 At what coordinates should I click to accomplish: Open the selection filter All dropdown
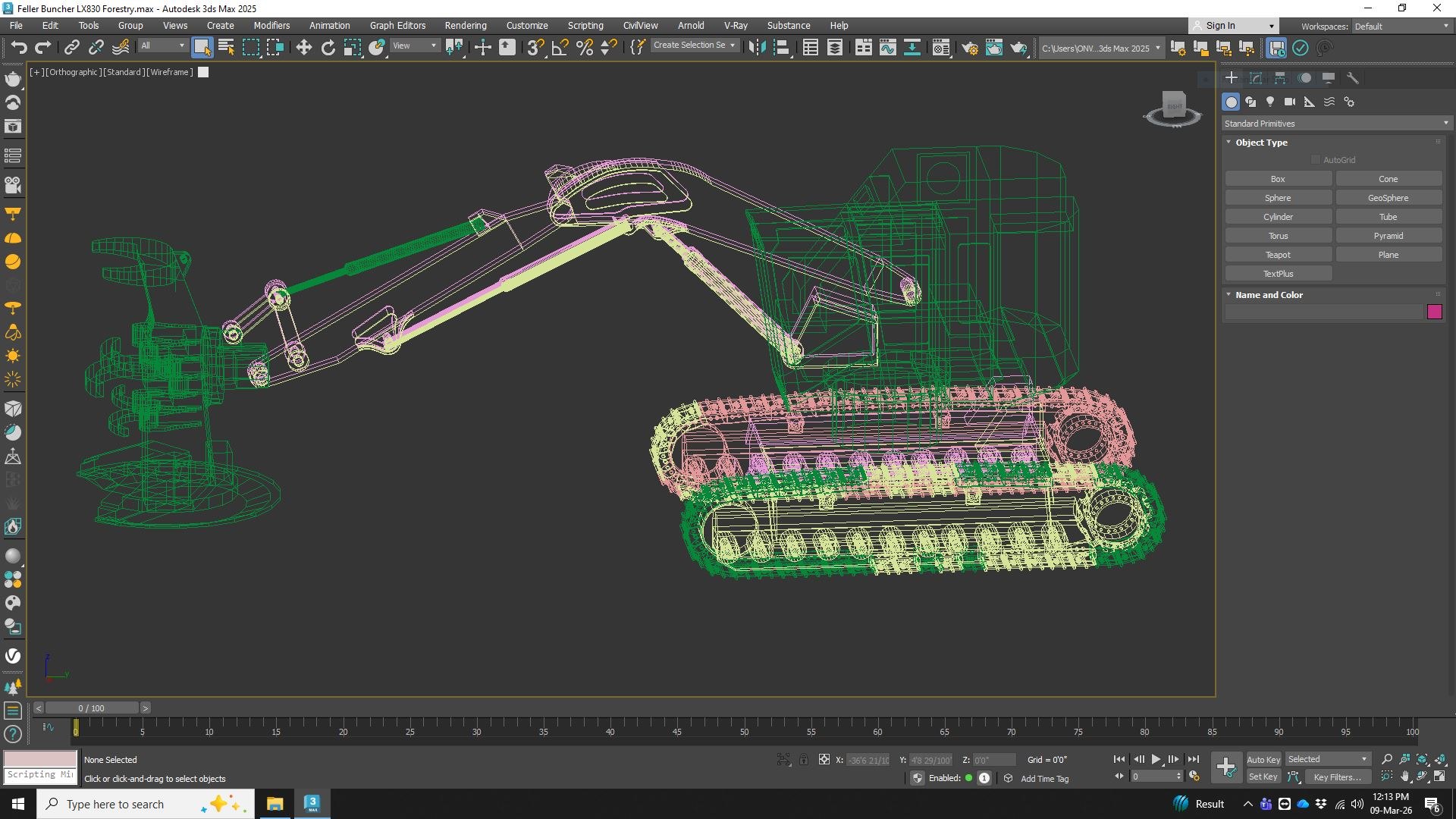pos(162,45)
